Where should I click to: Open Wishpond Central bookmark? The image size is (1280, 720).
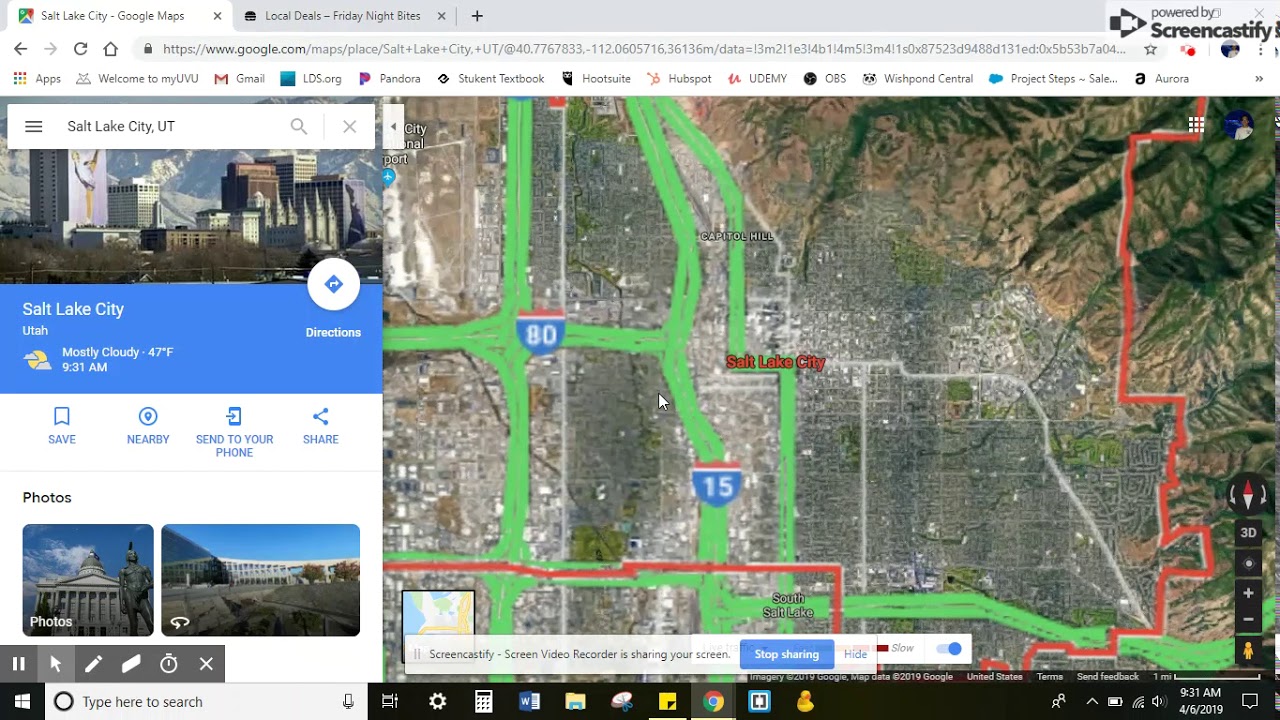[917, 79]
